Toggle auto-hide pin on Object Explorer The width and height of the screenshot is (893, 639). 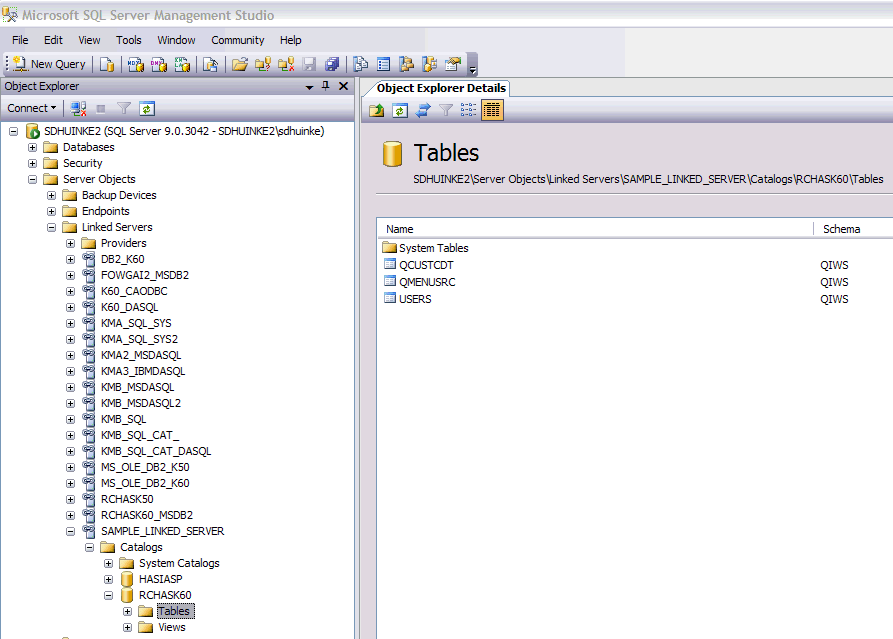[326, 86]
